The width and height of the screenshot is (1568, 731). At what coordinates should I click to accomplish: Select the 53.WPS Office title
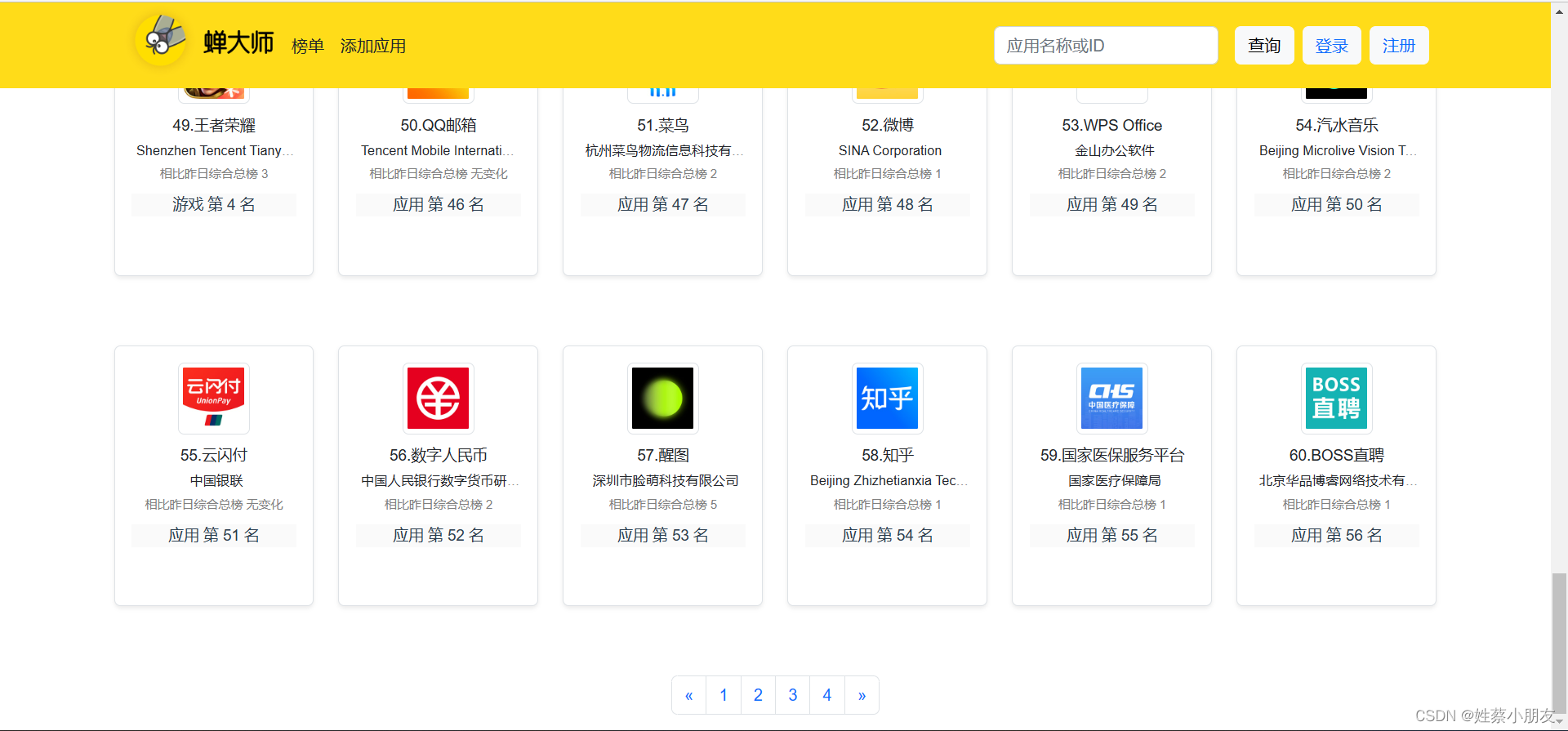(1112, 125)
